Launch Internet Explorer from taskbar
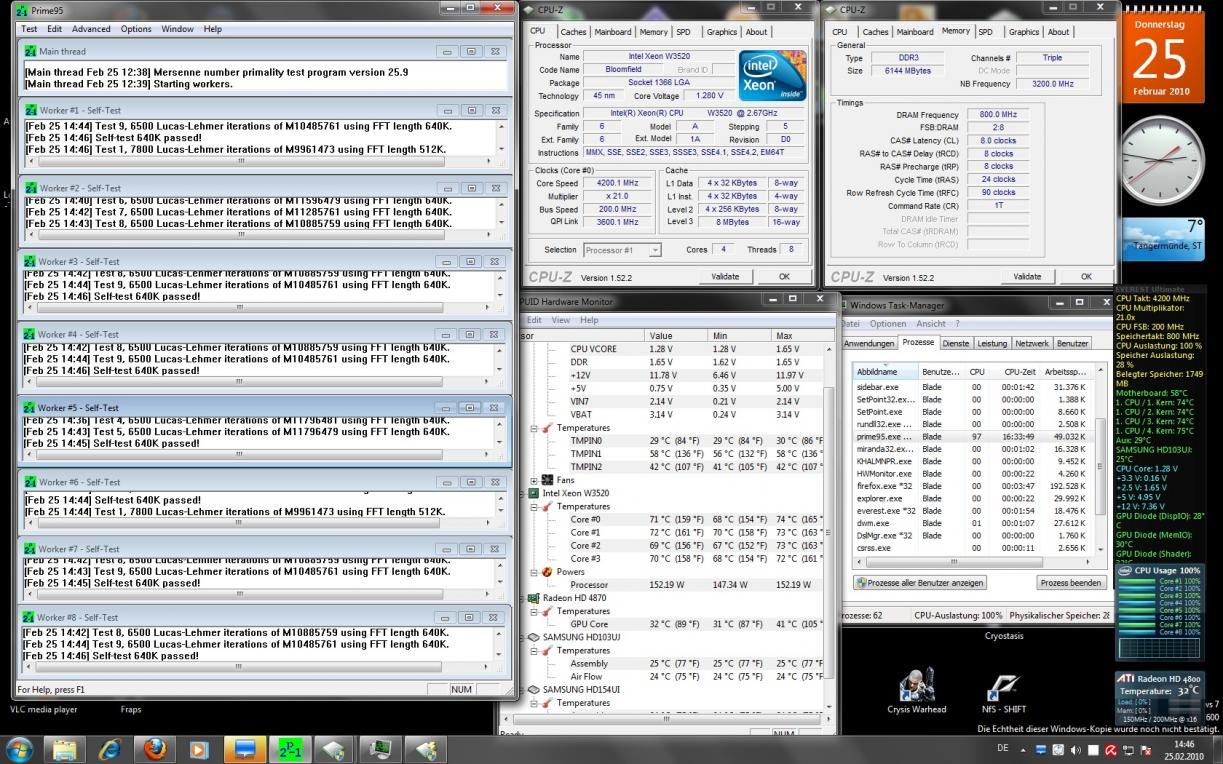Image resolution: width=1223 pixels, height=764 pixels. point(110,748)
